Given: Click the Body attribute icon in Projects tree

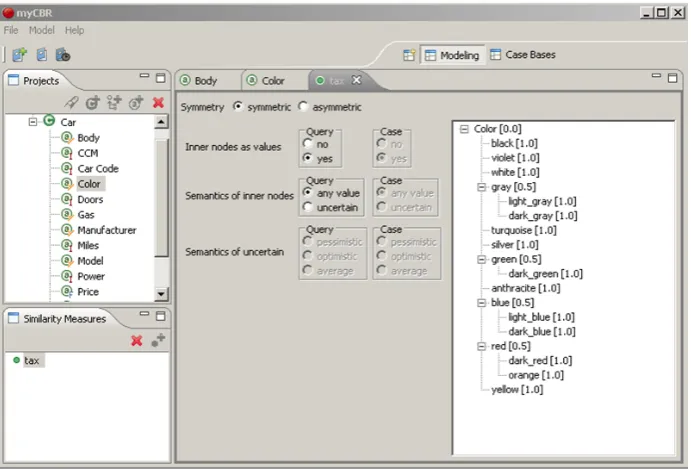Looking at the screenshot, I should click(67, 137).
